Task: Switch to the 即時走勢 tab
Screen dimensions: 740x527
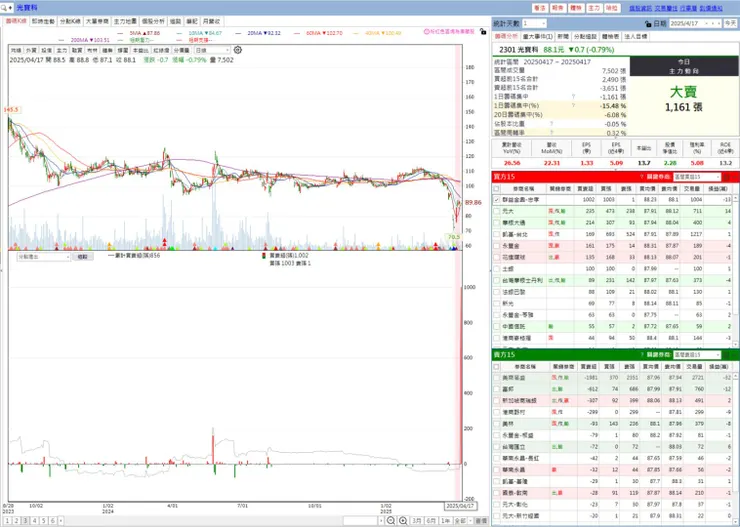Action: tap(43, 21)
